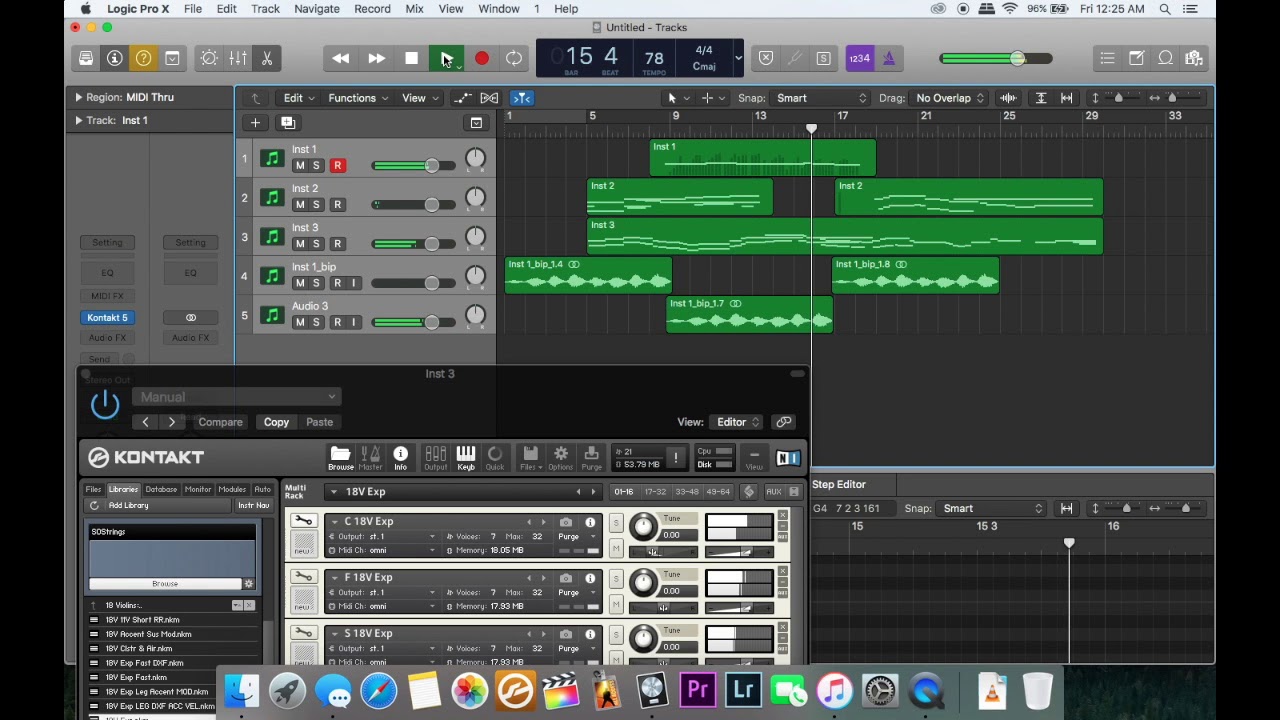Open Smart Controls from the toolbar
This screenshot has height=720, width=1280.
[209, 58]
